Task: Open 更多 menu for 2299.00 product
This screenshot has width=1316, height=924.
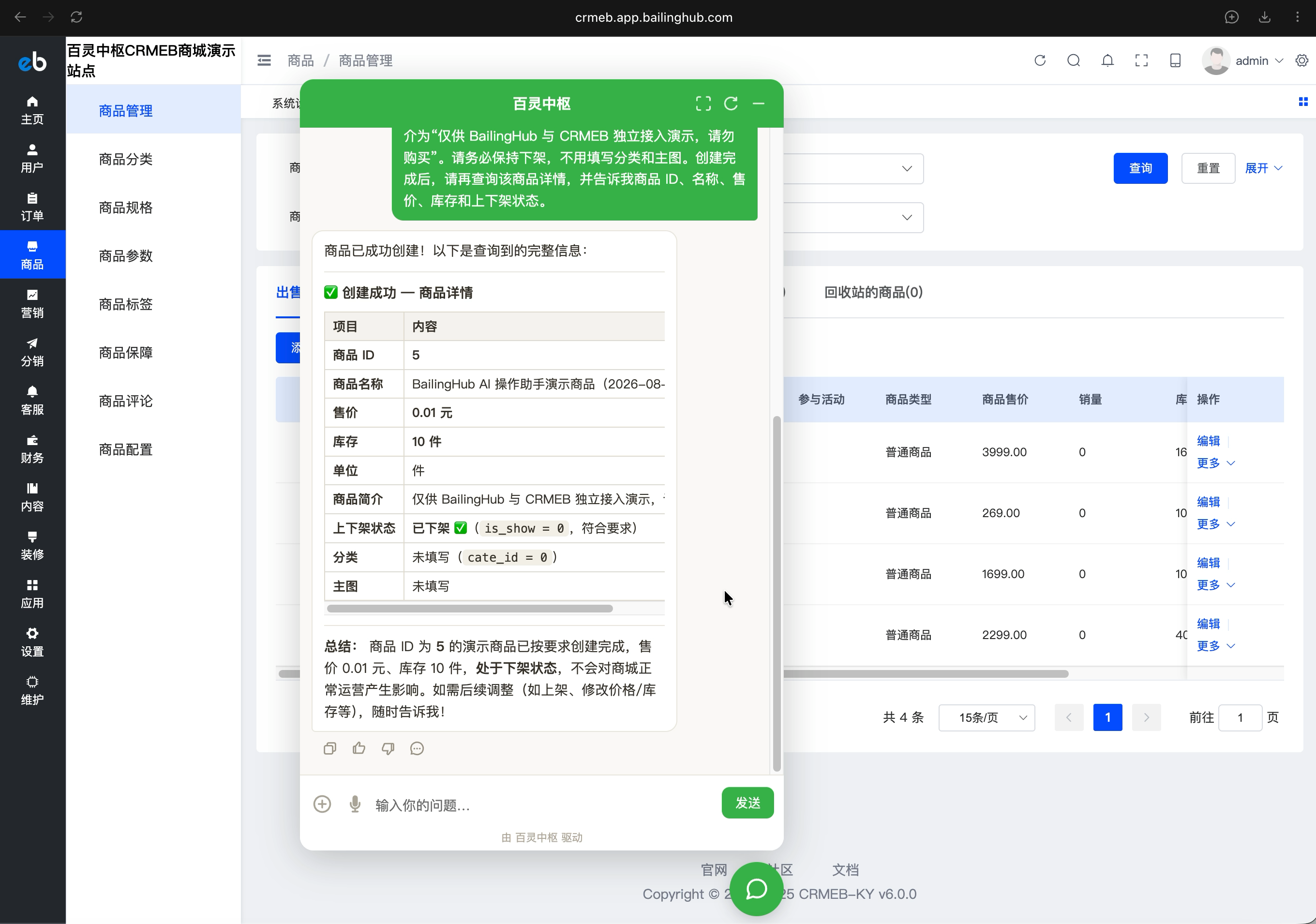Action: click(x=1215, y=646)
